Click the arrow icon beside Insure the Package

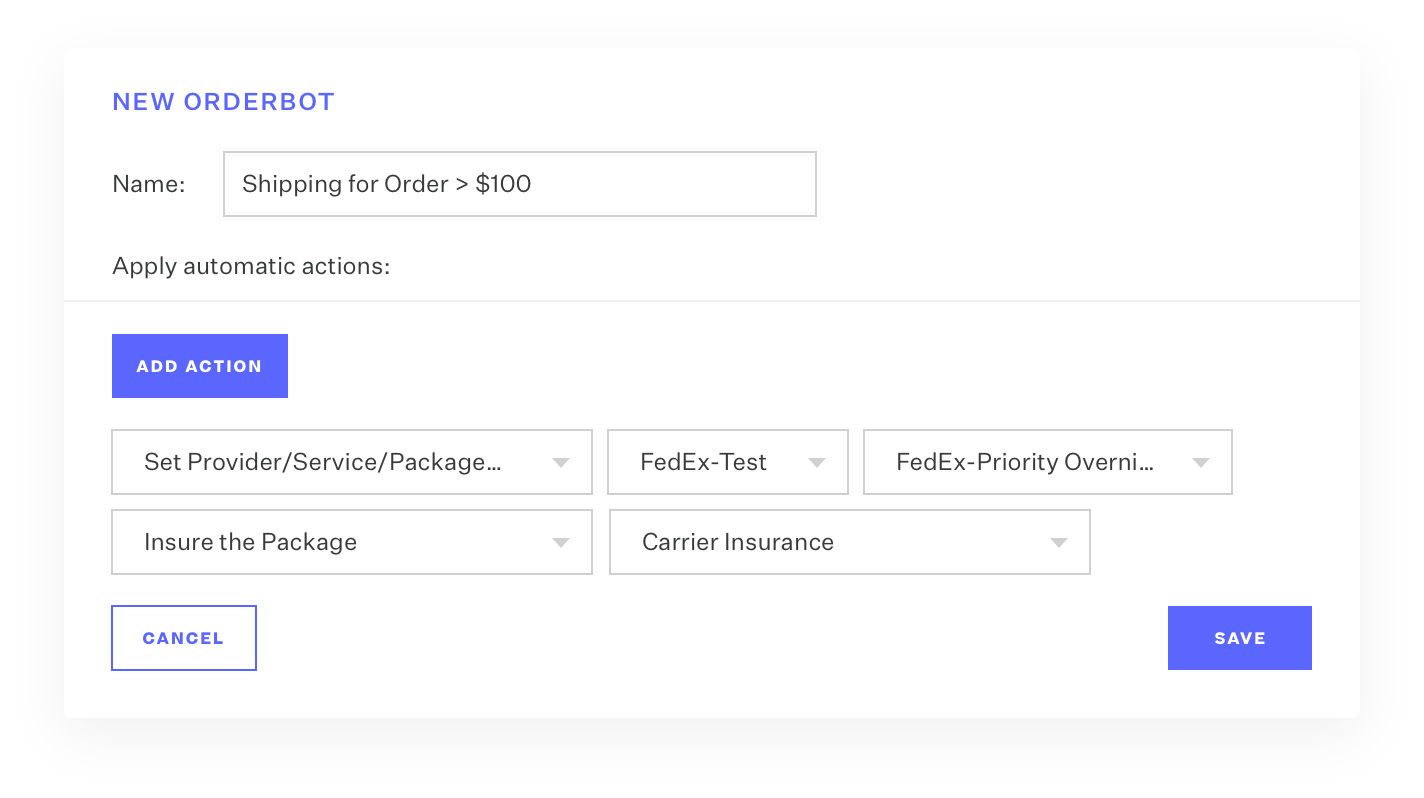561,543
